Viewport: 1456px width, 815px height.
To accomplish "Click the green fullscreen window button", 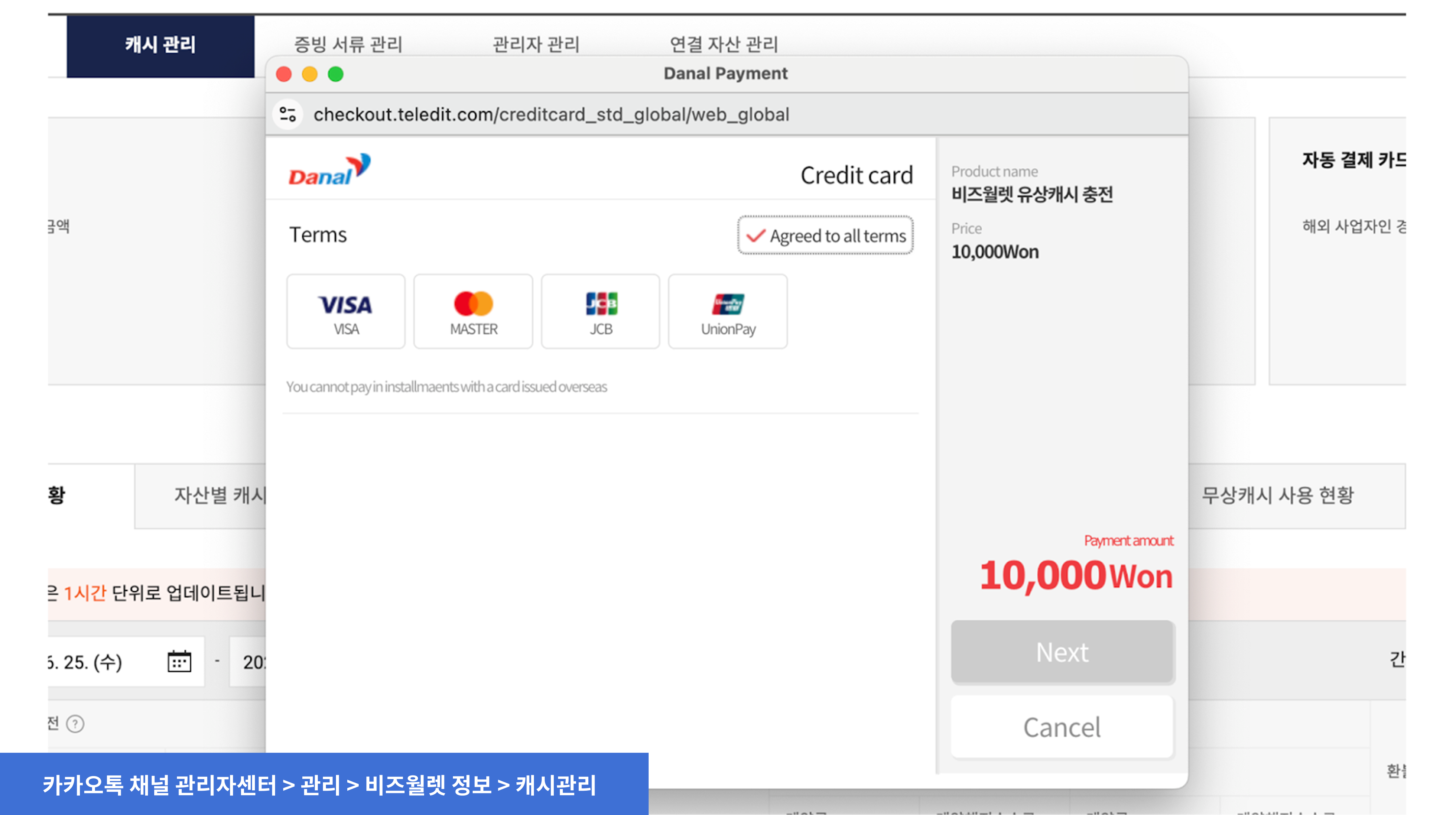I will pos(336,74).
